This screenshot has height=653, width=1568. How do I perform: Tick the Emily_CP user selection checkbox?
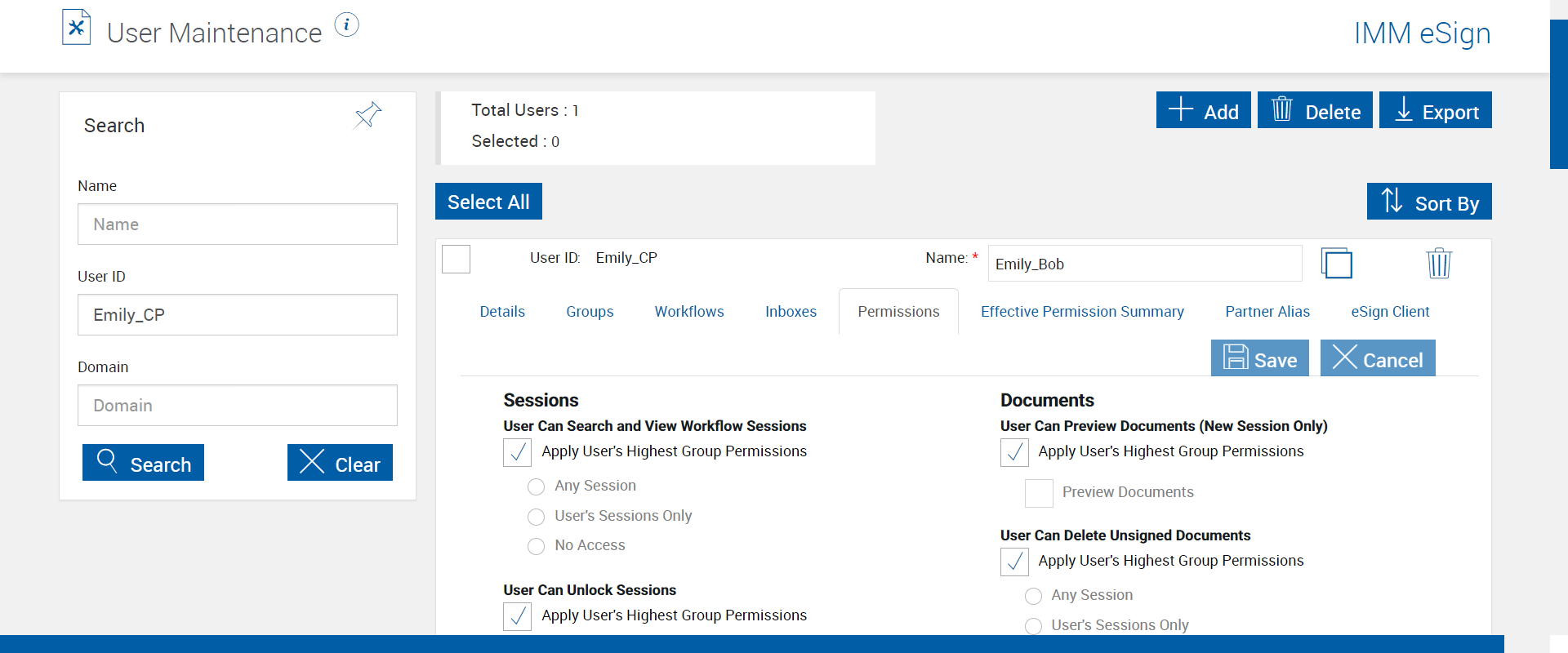tap(456, 260)
